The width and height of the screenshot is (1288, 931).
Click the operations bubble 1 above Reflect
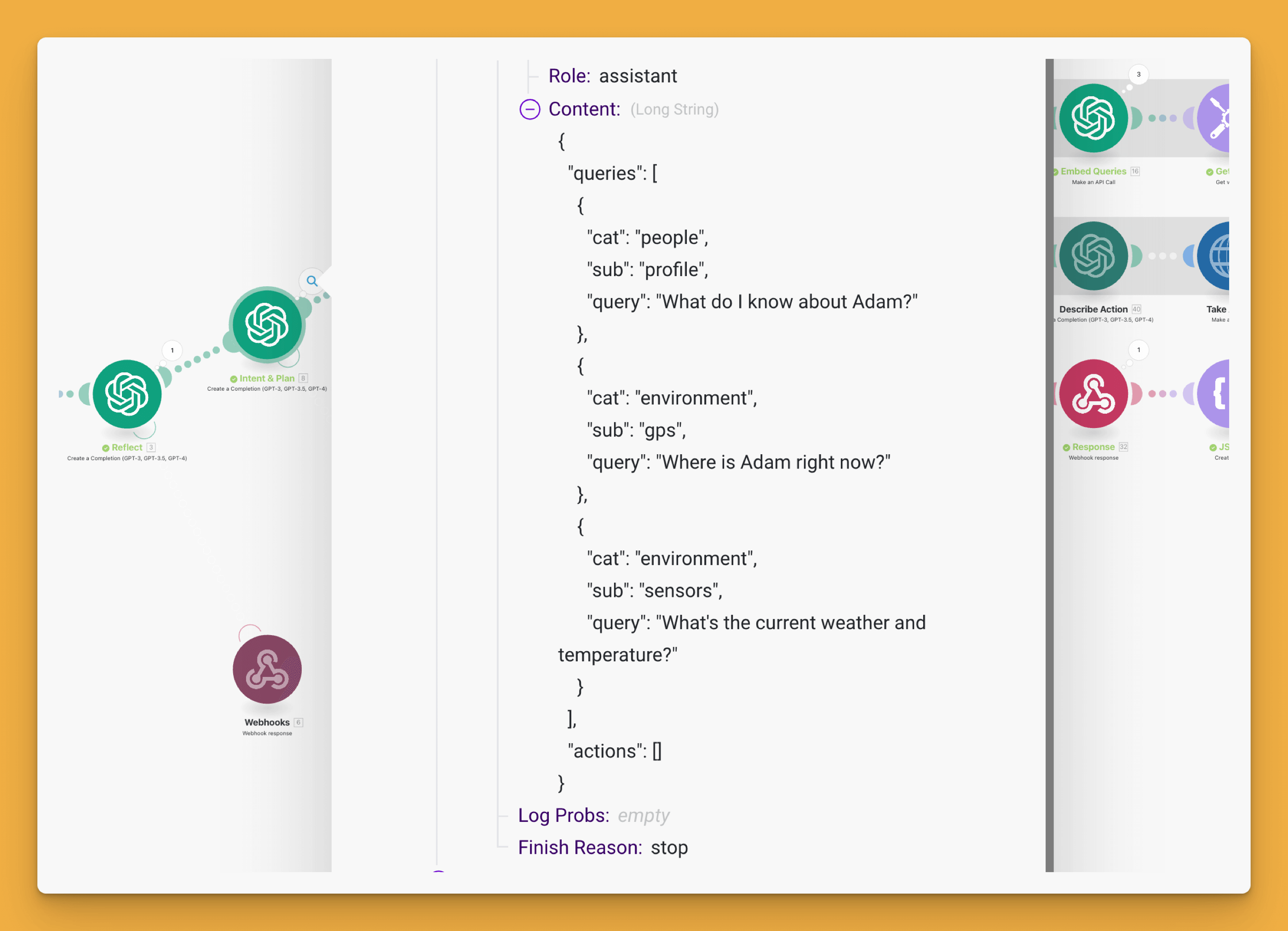tap(172, 351)
